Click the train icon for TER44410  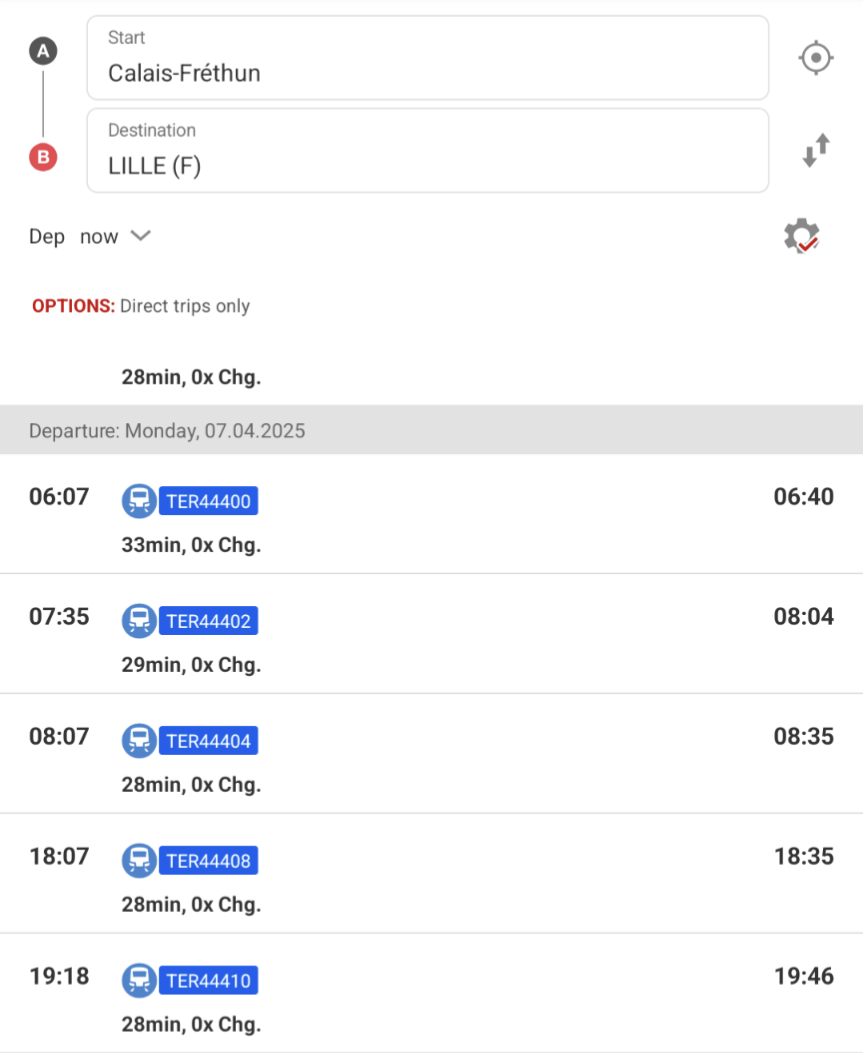click(139, 980)
